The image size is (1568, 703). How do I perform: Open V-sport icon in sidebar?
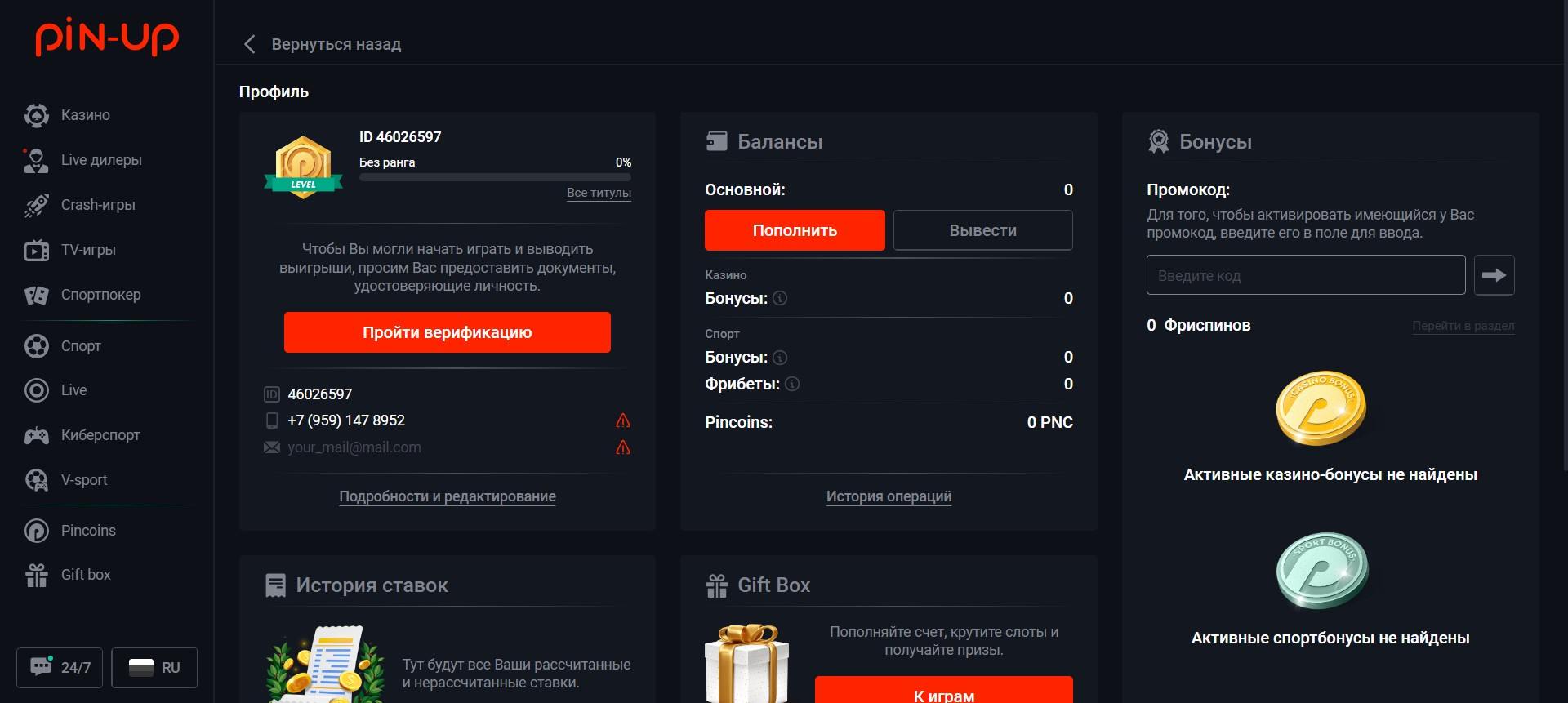(37, 480)
